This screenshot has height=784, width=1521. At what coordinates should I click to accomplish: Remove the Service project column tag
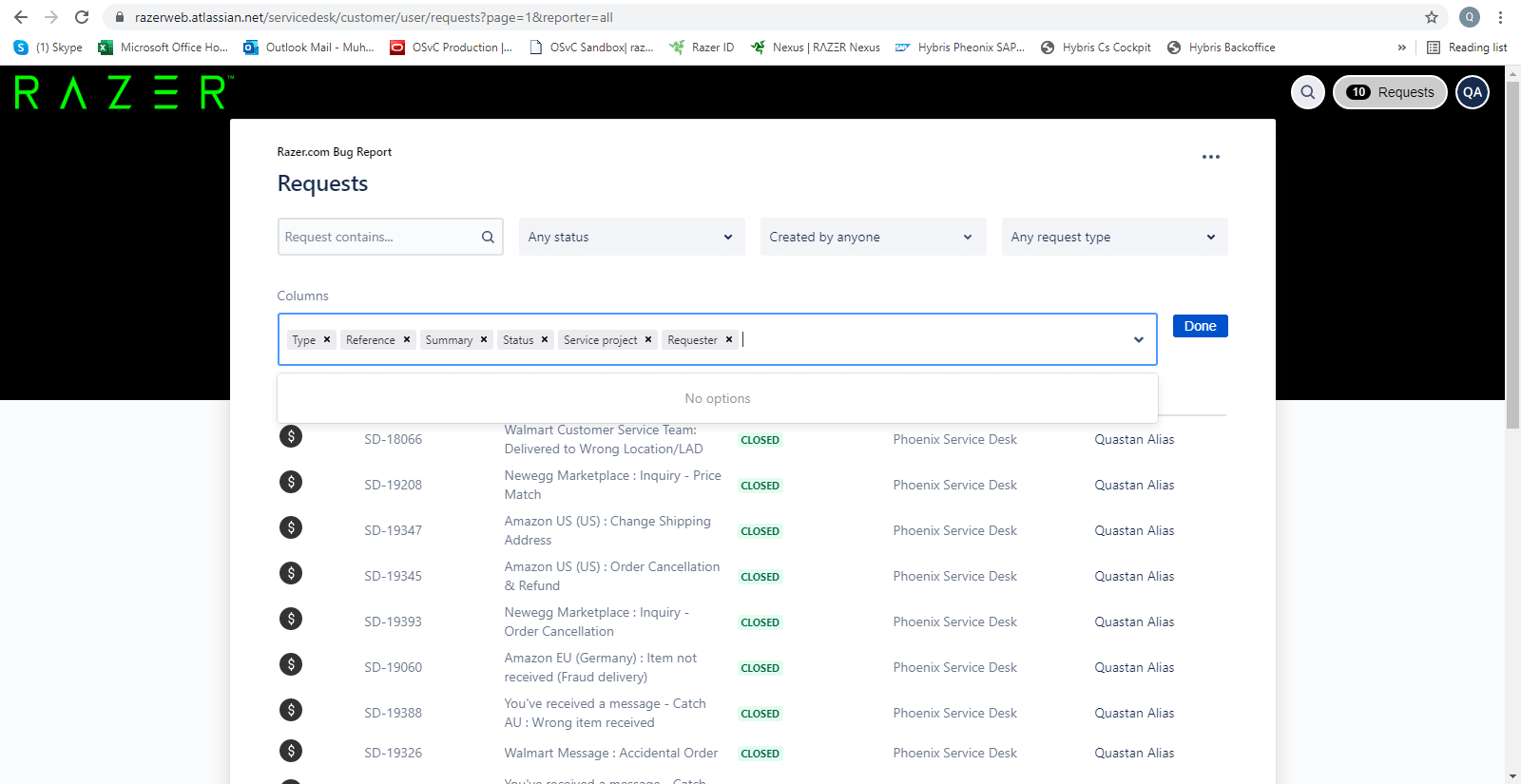tap(648, 339)
